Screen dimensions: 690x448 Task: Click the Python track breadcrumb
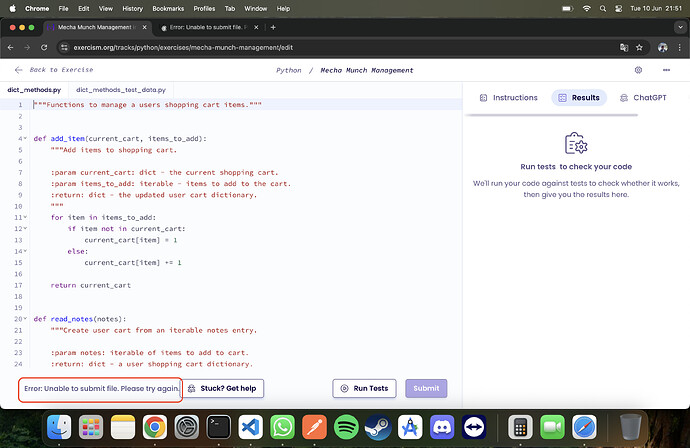coord(289,70)
